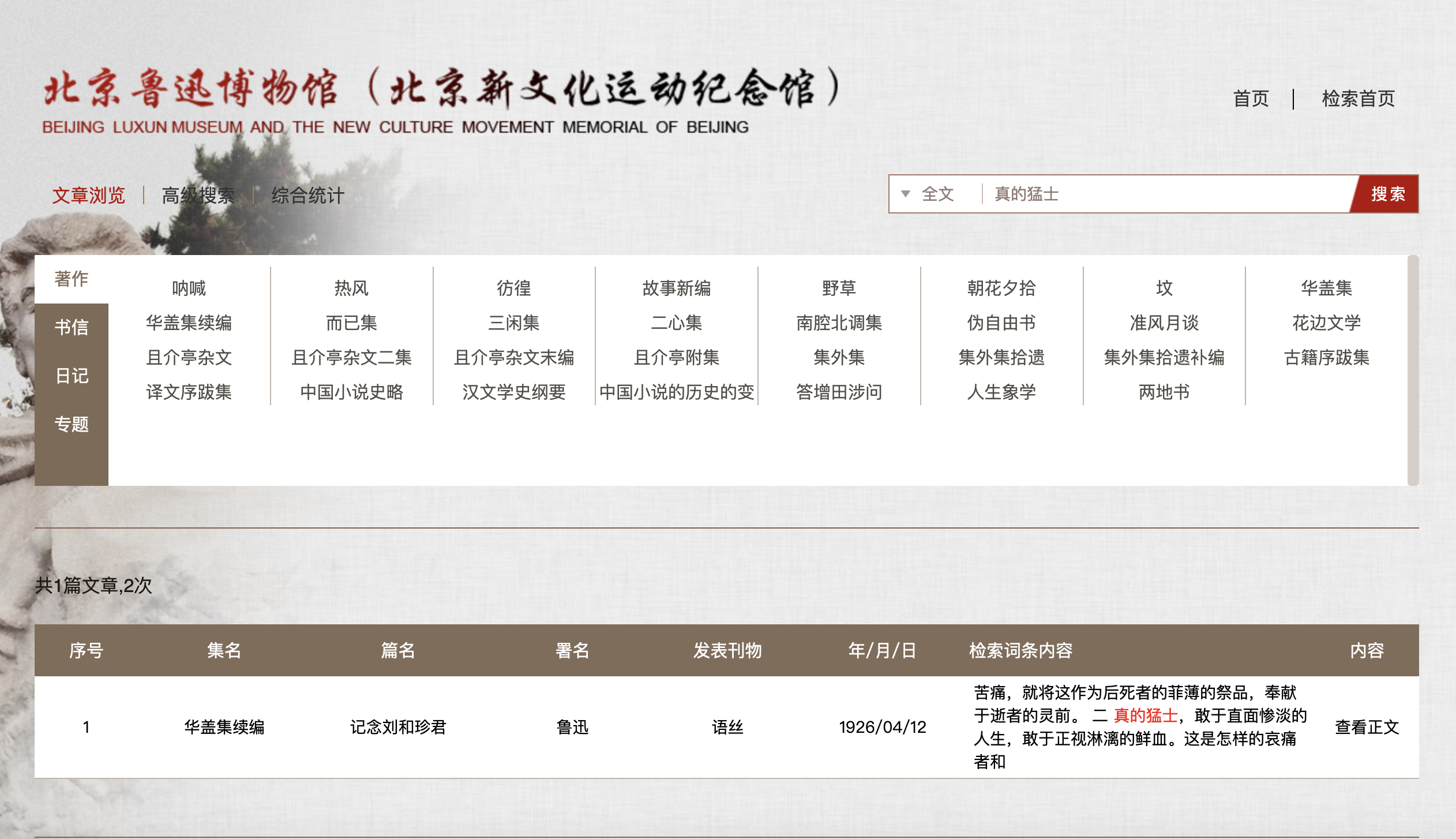Open the collection 三闲集
Screen dimensions: 1456x839
click(x=513, y=323)
